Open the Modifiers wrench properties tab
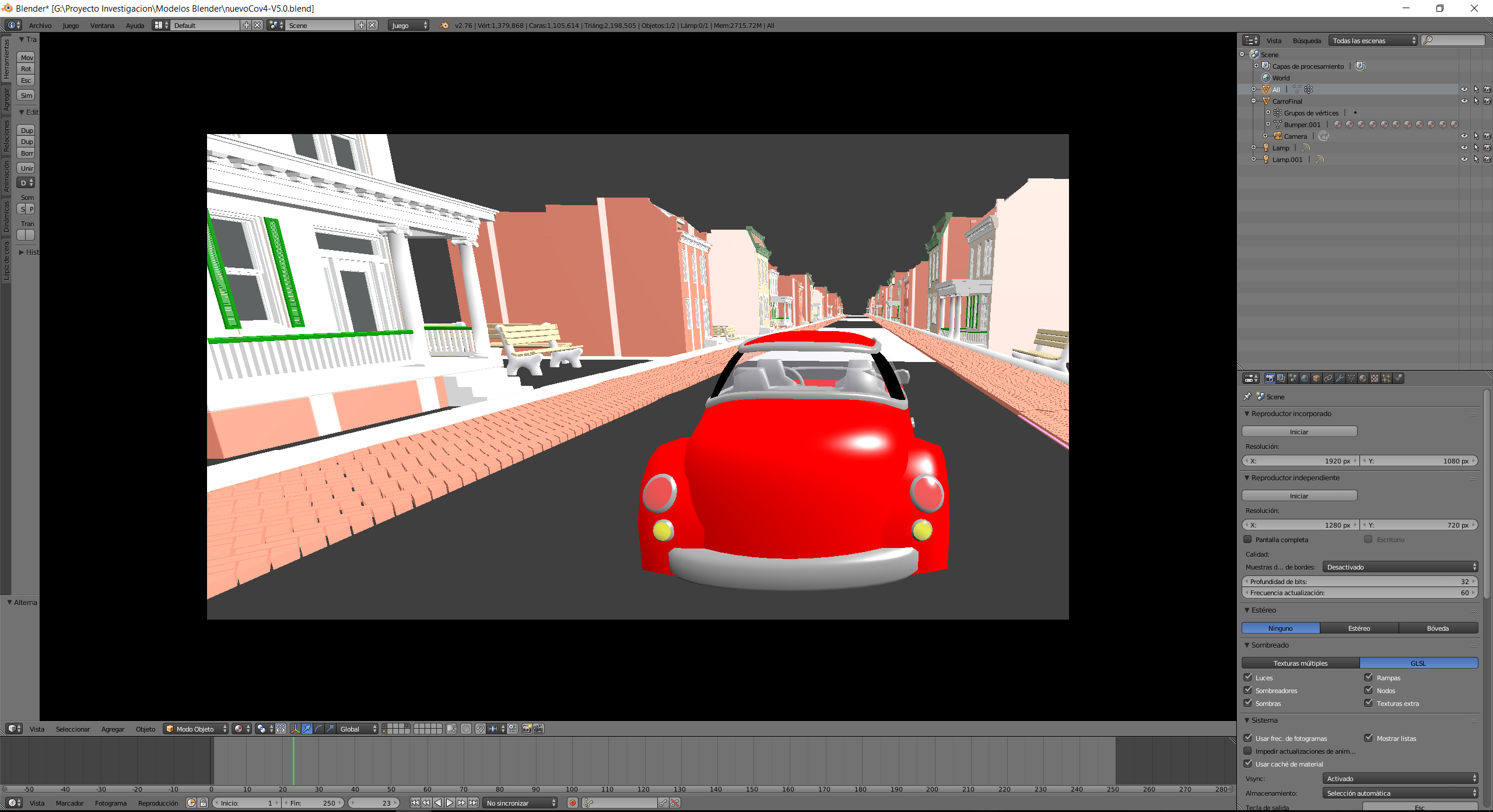This screenshot has height=812, width=1493. [x=1340, y=378]
